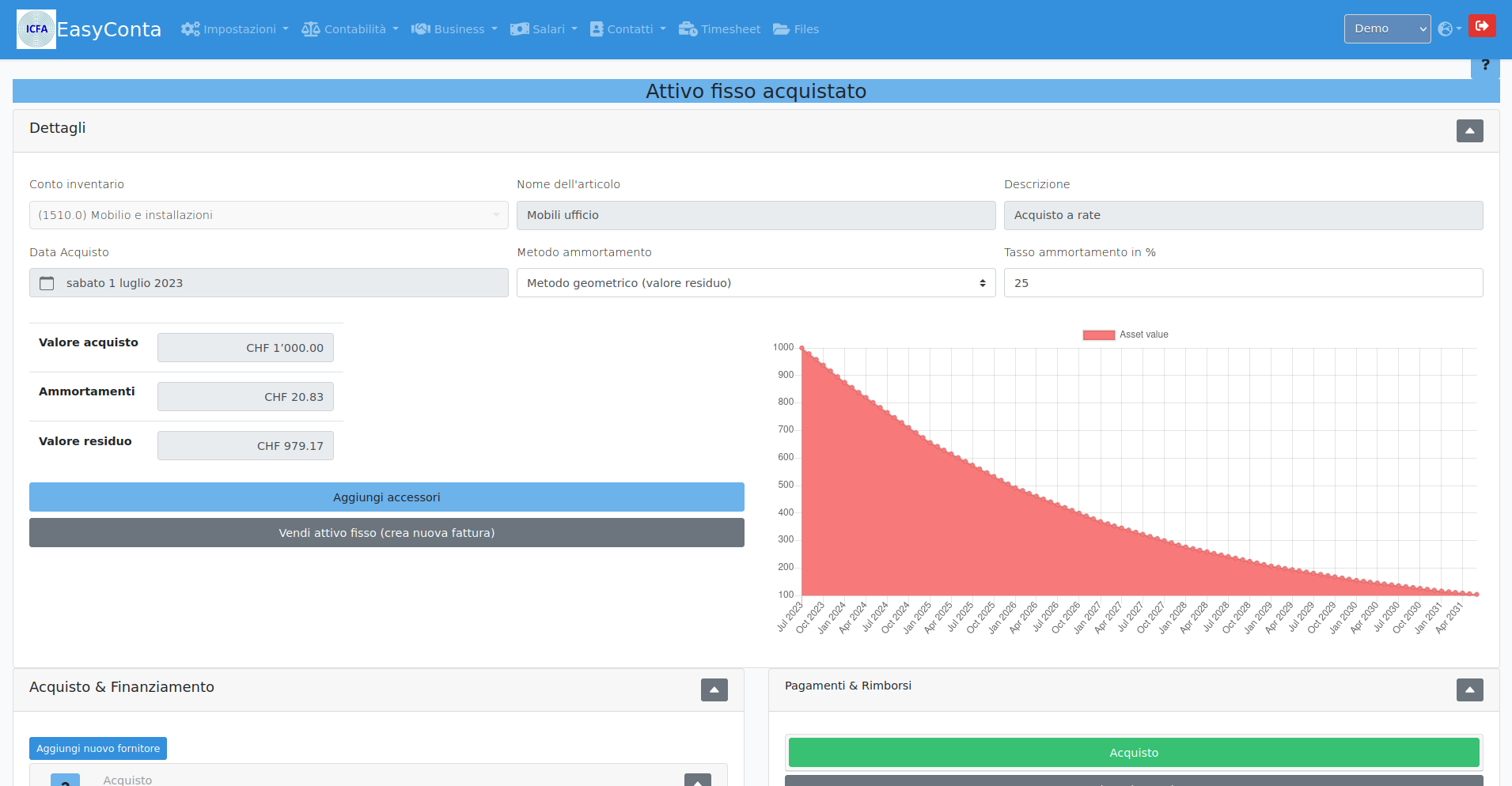Open the Salari menu
The height and width of the screenshot is (786, 1512).
tap(544, 29)
